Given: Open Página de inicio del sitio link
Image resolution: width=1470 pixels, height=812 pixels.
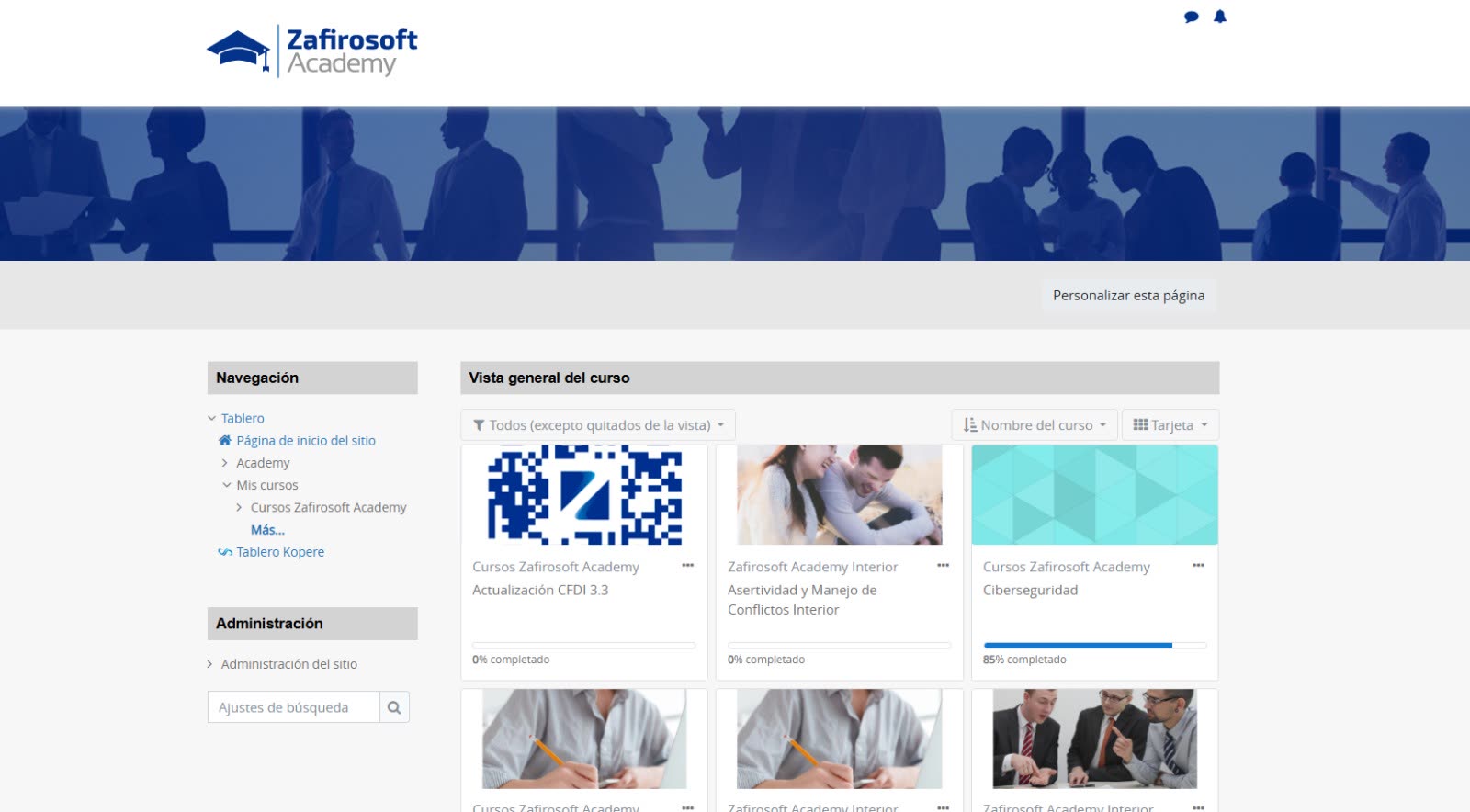Looking at the screenshot, I should [x=306, y=440].
